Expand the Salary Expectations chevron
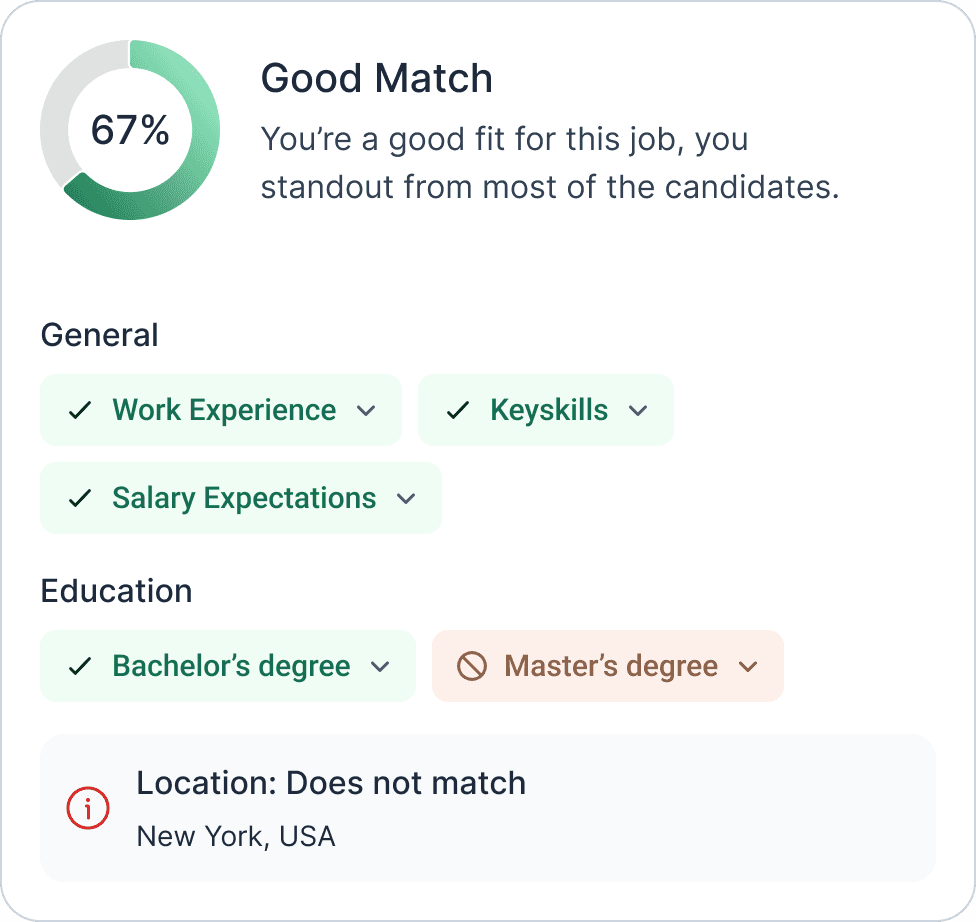Image resolution: width=976 pixels, height=922 pixels. tap(406, 498)
